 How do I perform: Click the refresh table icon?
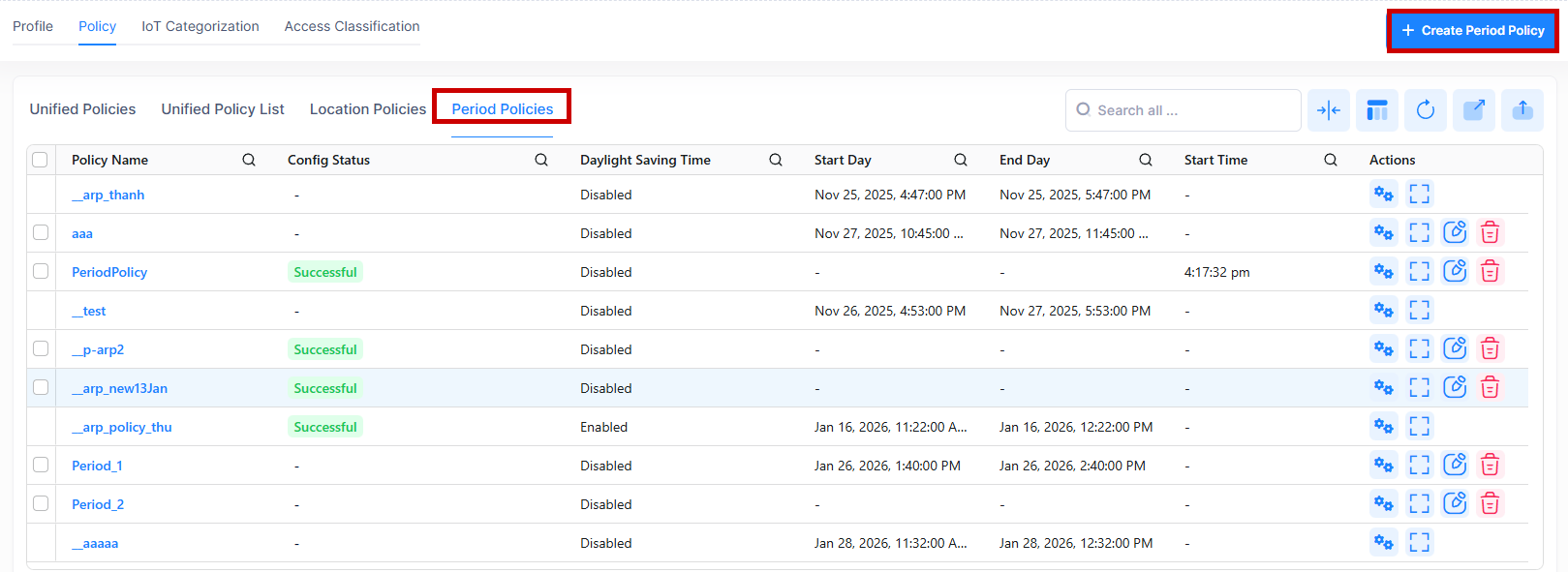click(1425, 110)
